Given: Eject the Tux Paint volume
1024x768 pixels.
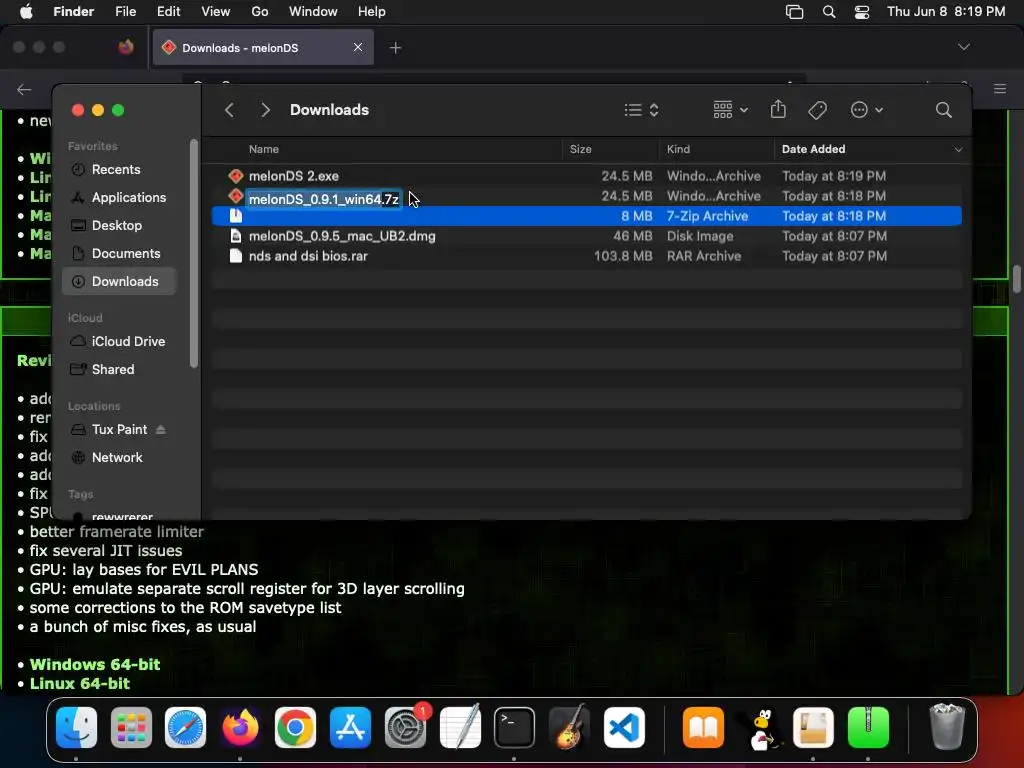Looking at the screenshot, I should (161, 430).
